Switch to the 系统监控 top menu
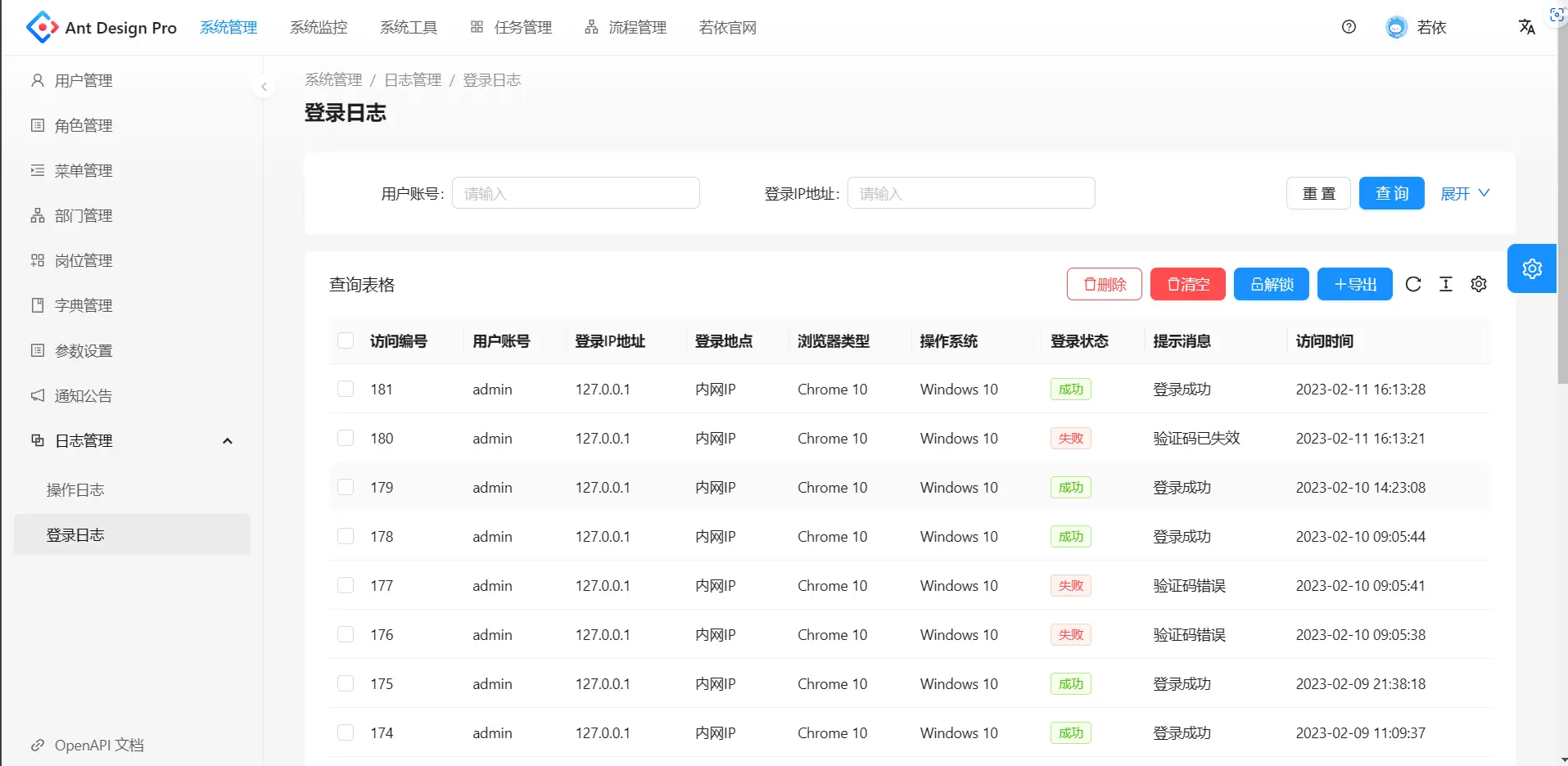The height and width of the screenshot is (766, 1568). 319,27
